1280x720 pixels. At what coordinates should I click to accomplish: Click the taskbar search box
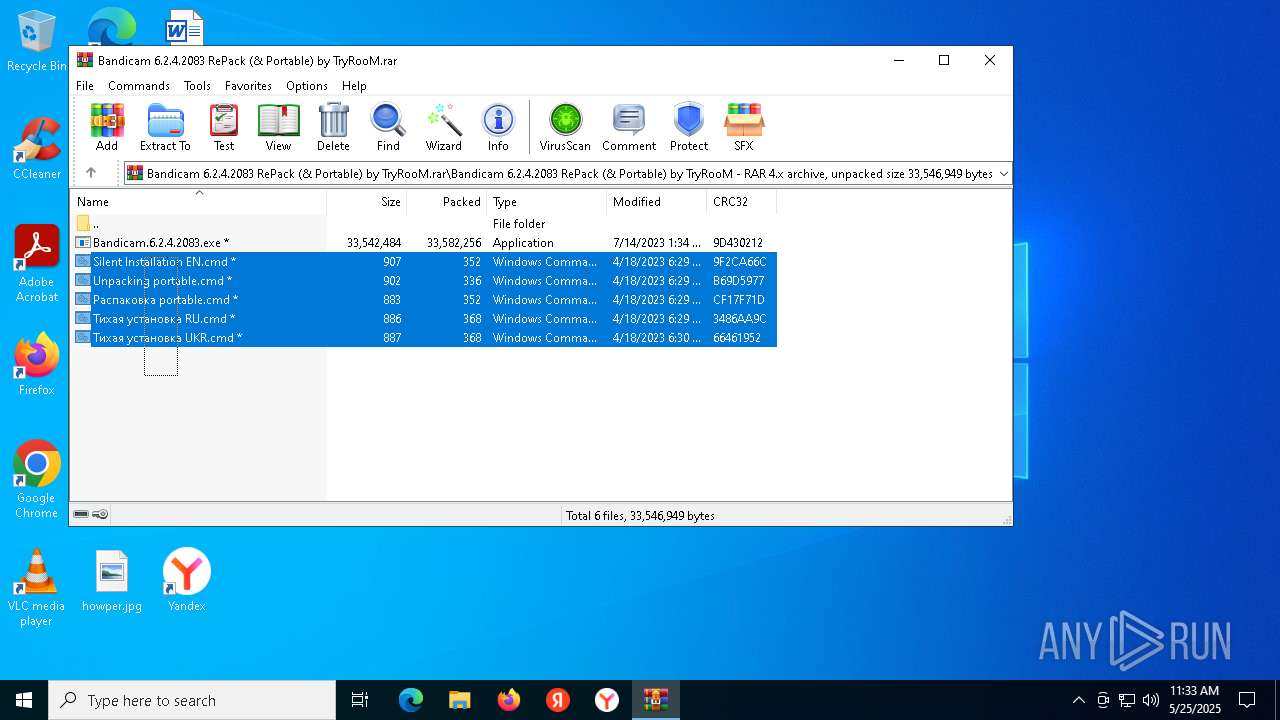192,700
